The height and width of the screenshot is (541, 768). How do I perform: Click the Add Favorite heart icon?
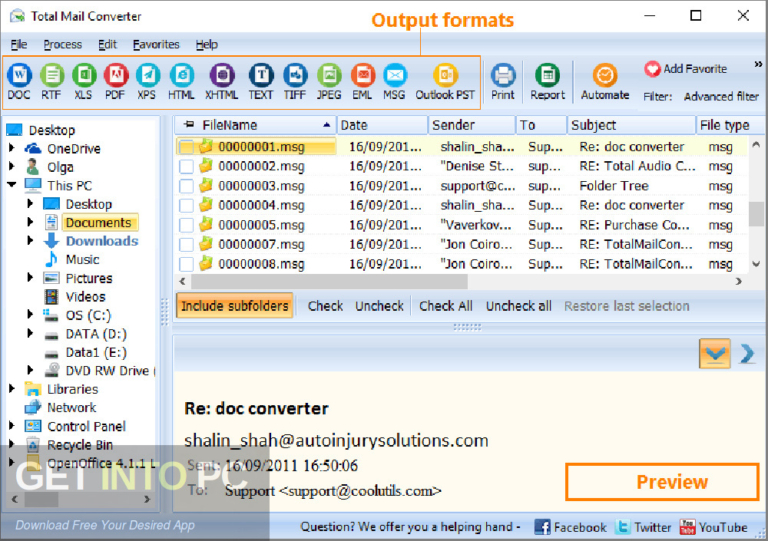click(652, 69)
